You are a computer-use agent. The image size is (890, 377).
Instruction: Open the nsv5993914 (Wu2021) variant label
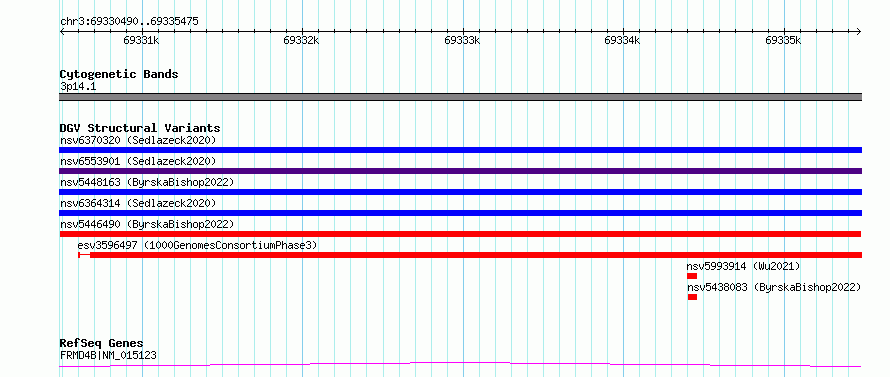pos(743,266)
